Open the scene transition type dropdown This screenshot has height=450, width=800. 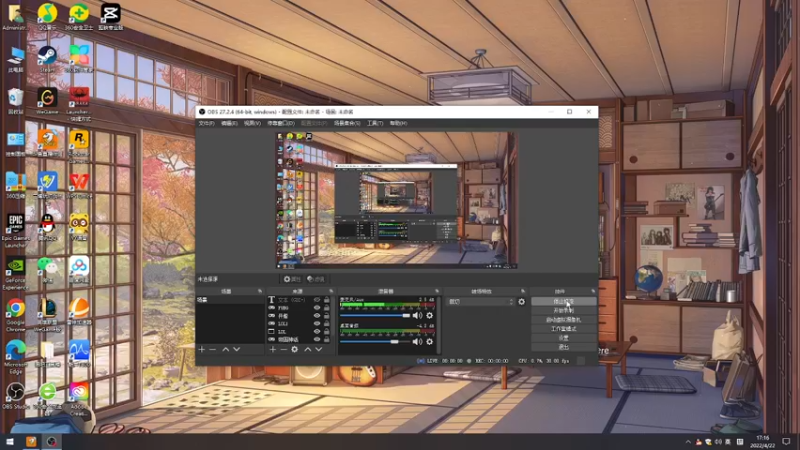(481, 302)
